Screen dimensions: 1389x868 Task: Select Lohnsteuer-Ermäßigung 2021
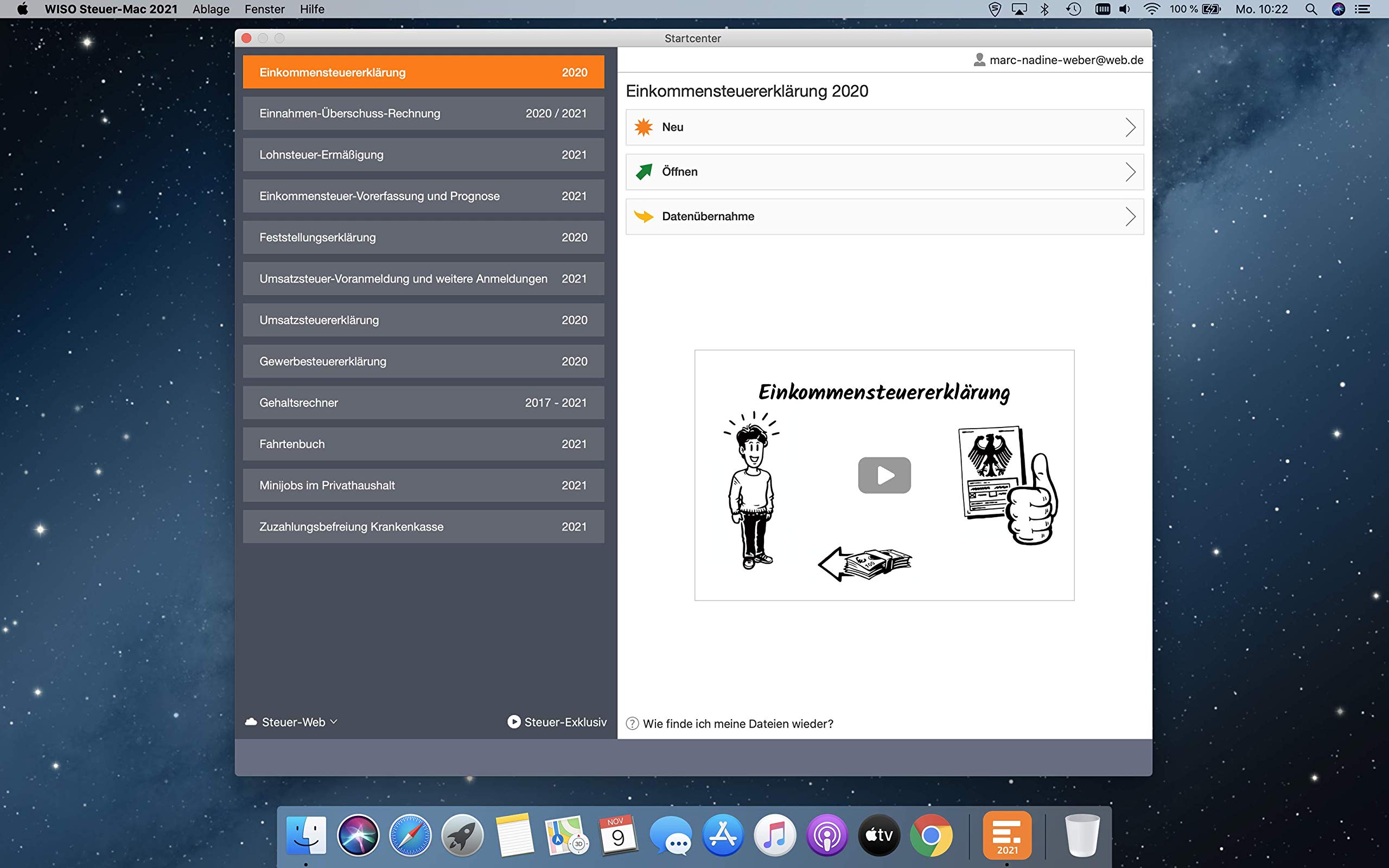click(x=424, y=155)
